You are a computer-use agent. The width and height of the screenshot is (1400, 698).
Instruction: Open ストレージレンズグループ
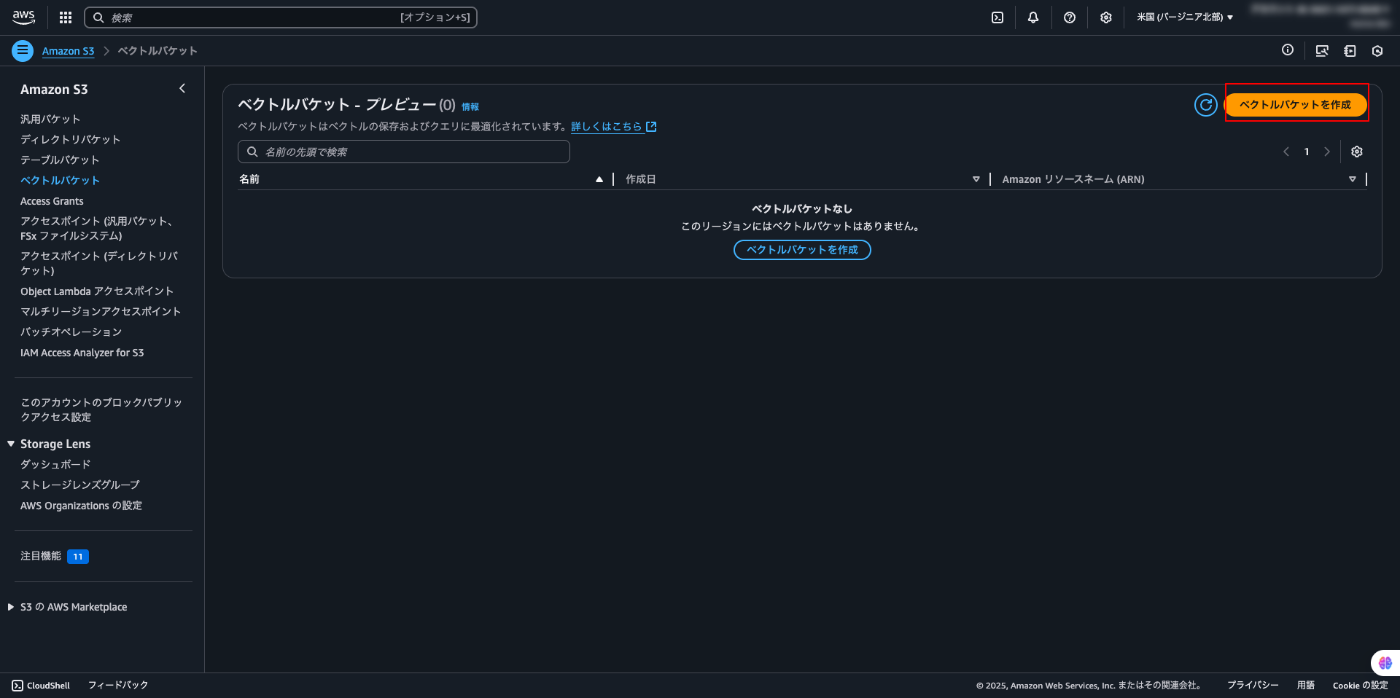coord(80,485)
